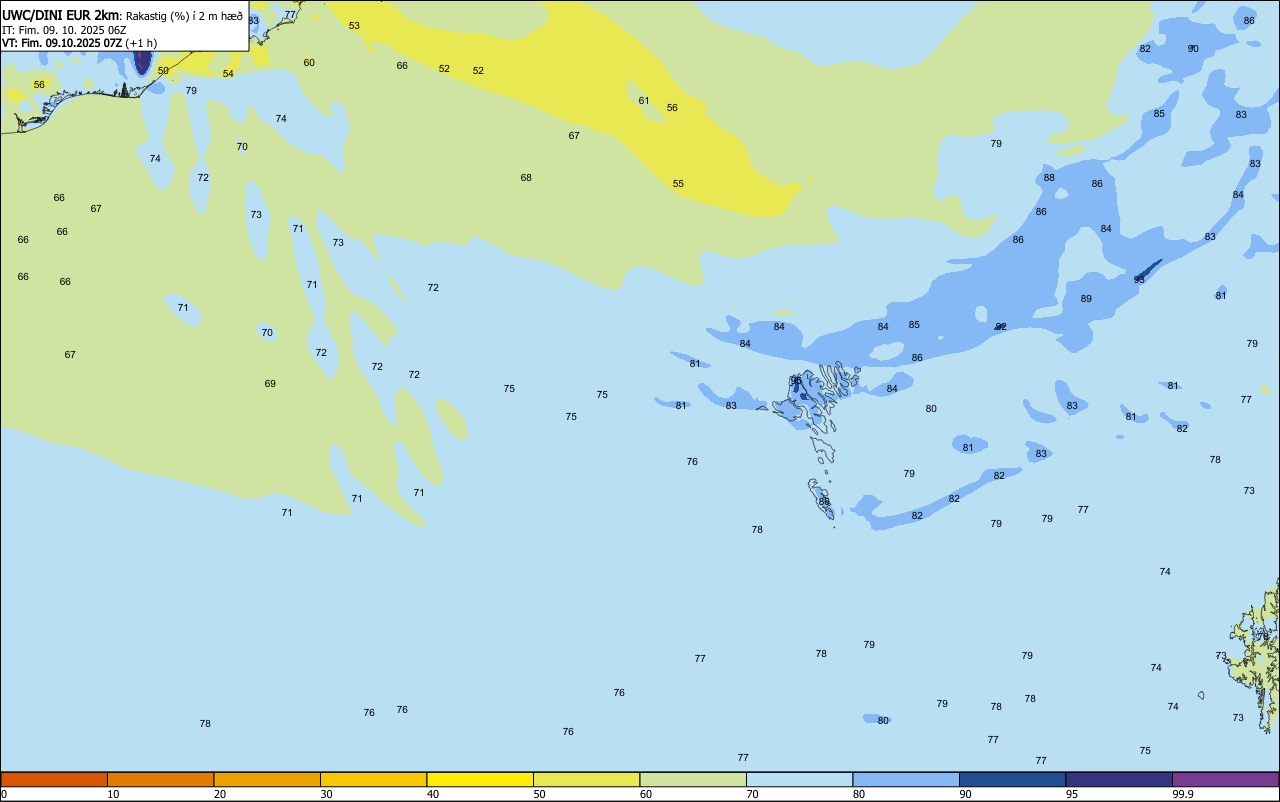Pick the 50–60 pale yellow legend swatch
This screenshot has height=802, width=1280.
[586, 779]
